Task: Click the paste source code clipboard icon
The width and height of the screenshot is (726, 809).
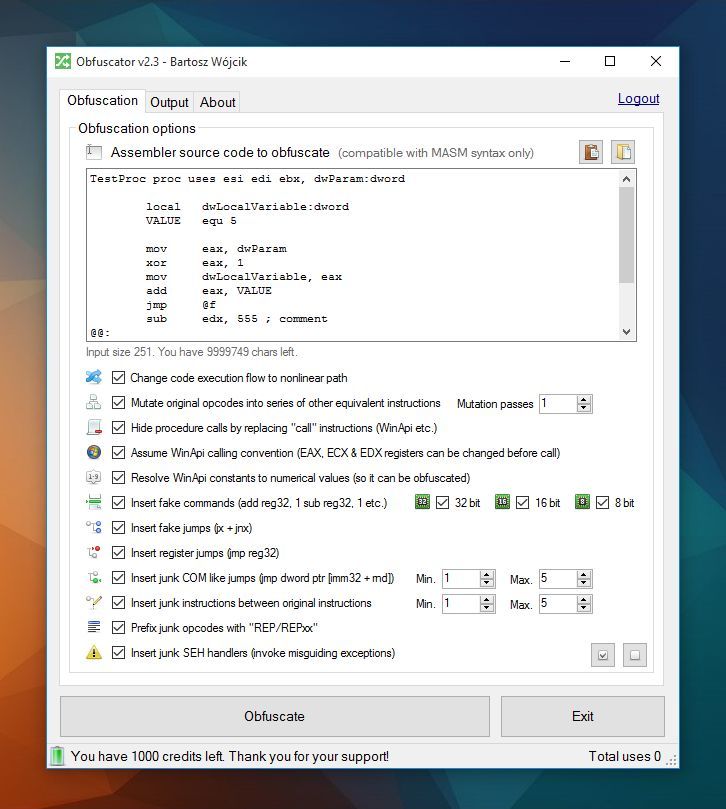Action: 592,152
